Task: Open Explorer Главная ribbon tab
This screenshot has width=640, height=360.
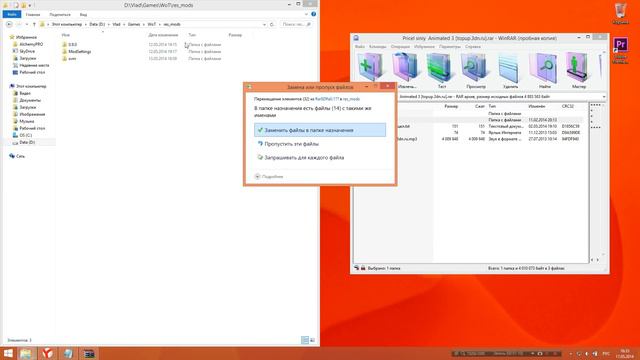Action: coord(33,14)
